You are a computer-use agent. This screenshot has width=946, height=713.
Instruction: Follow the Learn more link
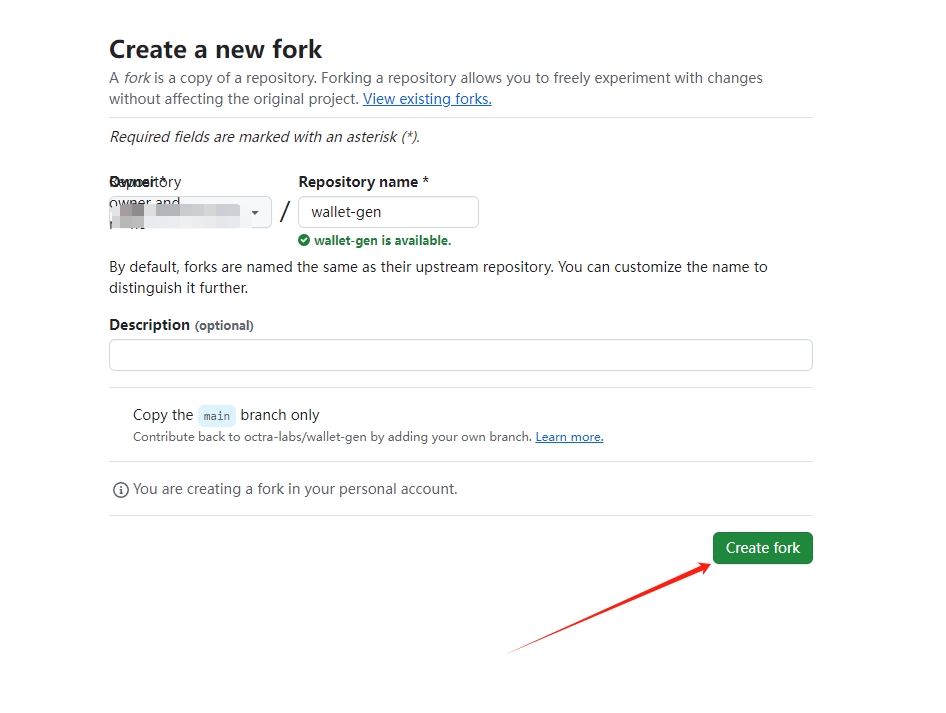[x=569, y=437]
